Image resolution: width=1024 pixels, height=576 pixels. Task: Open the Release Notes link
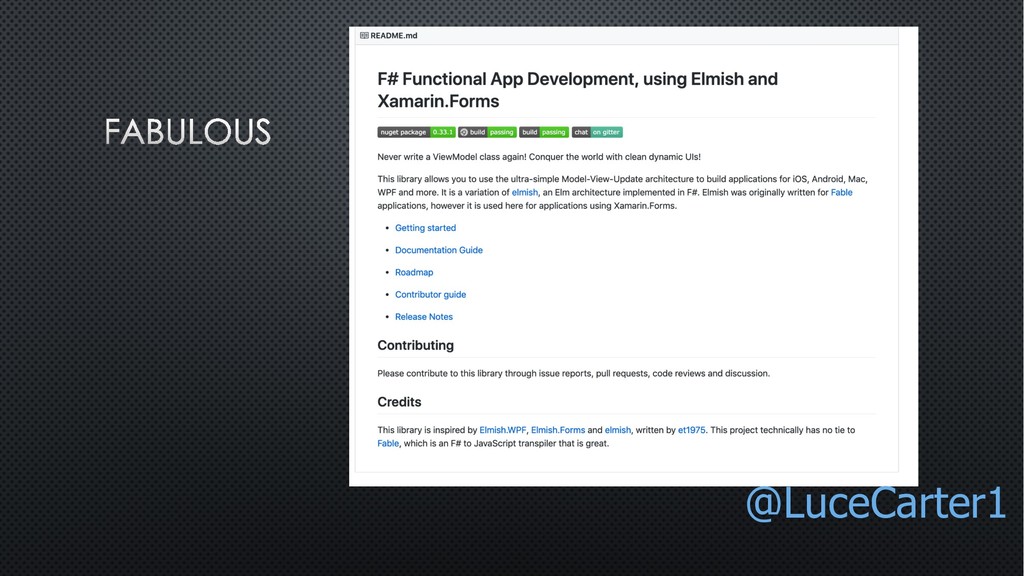point(424,317)
